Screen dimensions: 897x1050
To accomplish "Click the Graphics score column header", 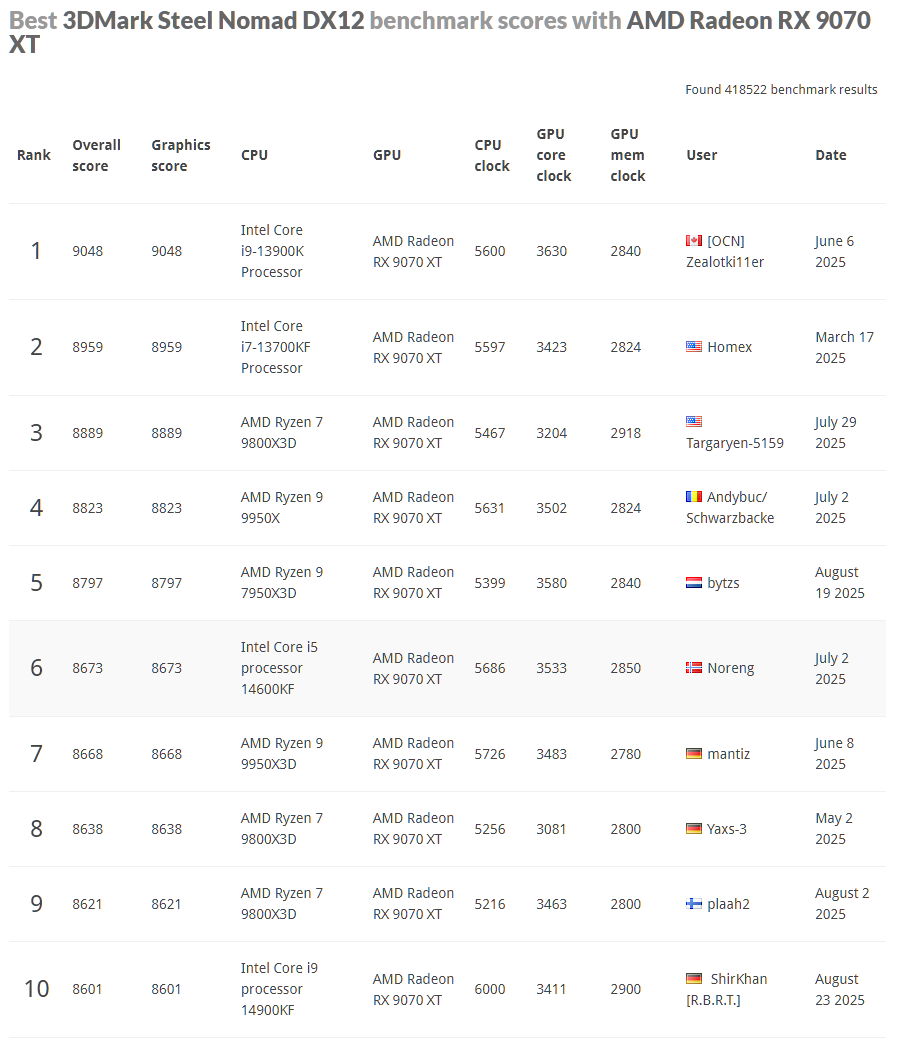I will pos(180,155).
